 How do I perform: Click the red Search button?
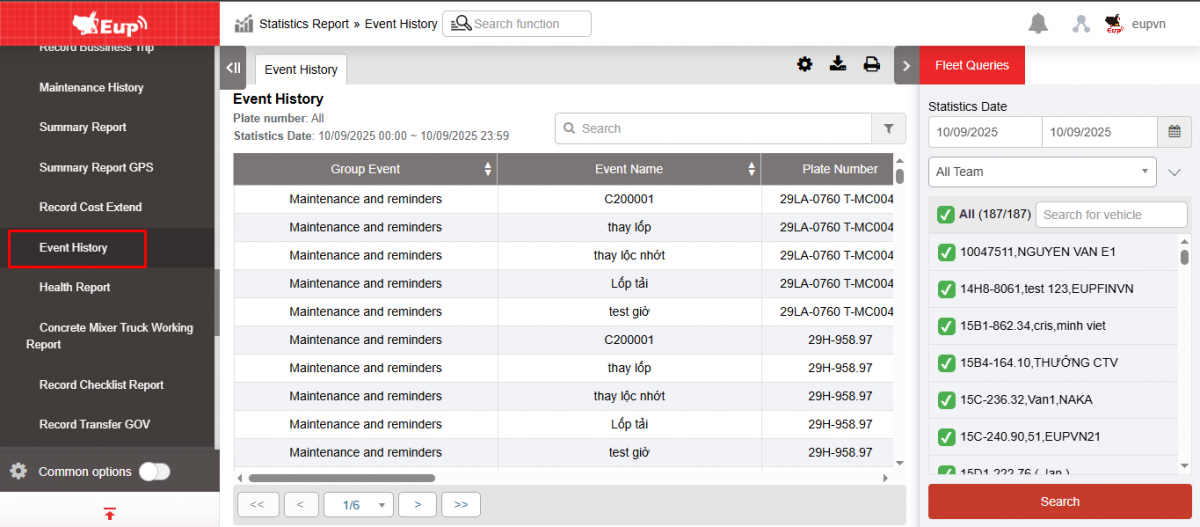1059,502
